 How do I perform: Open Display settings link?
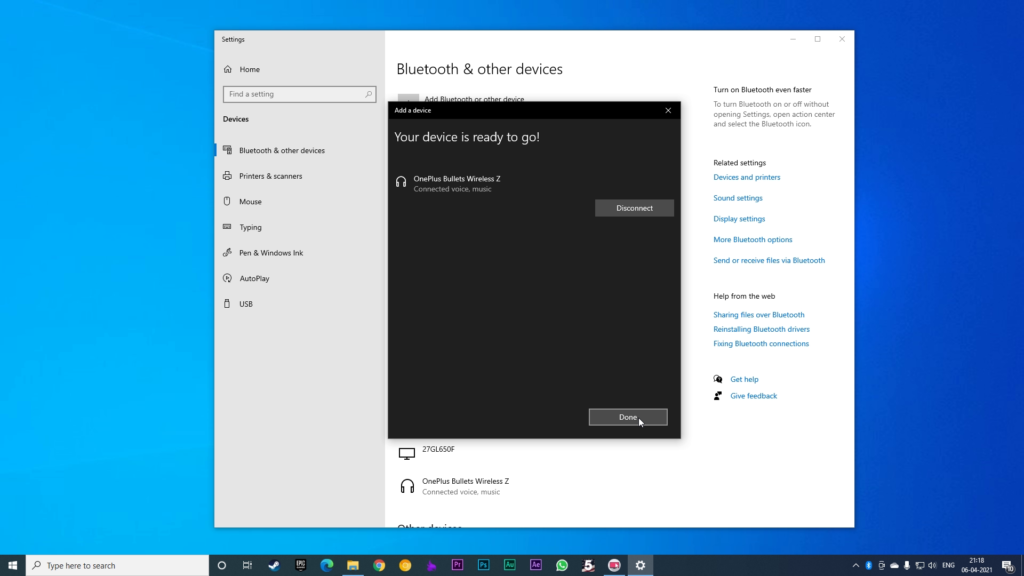(x=739, y=219)
